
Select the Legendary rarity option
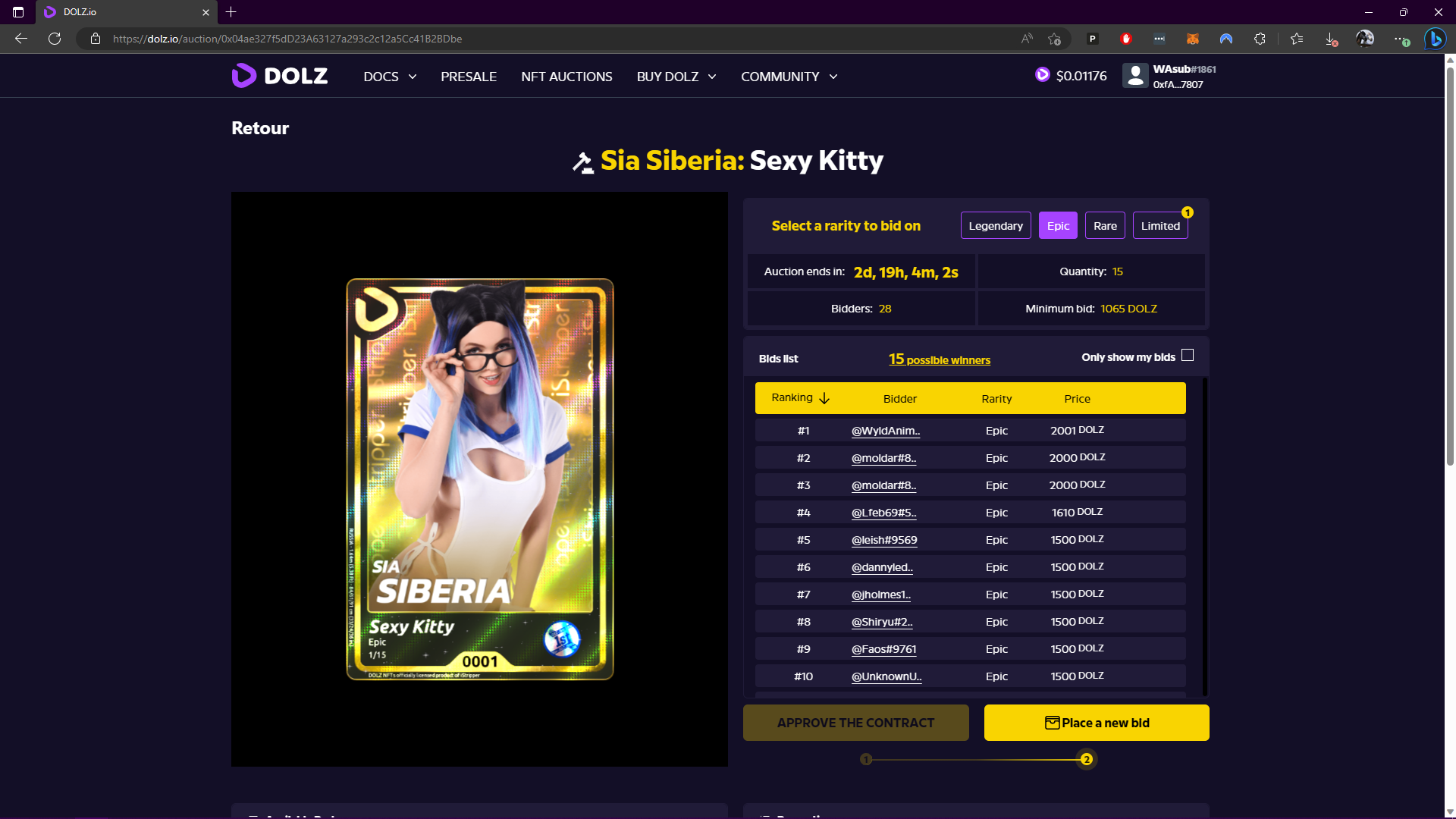tap(995, 226)
